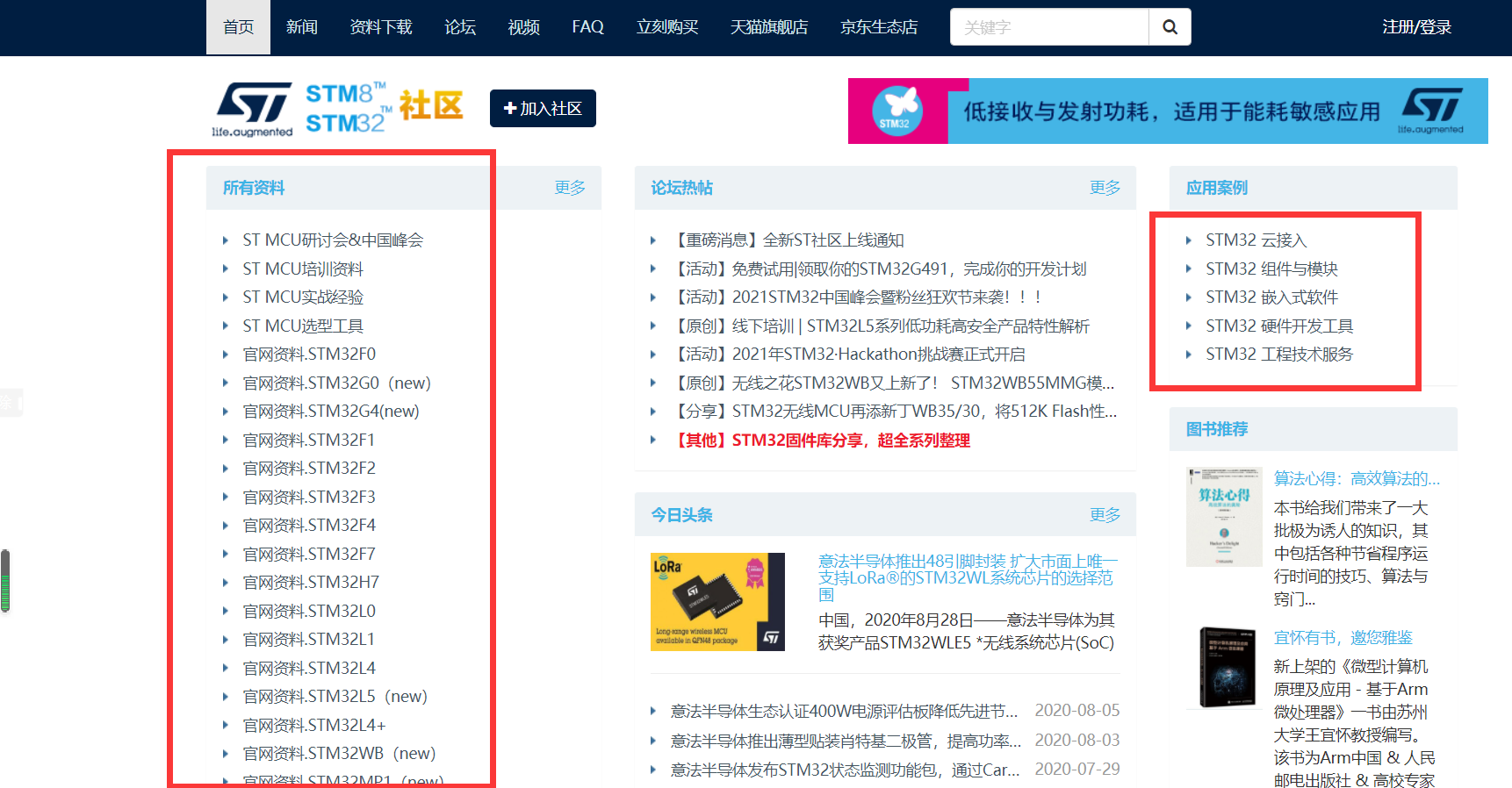
Task: Click the 注册/登录 link
Action: 1416,27
